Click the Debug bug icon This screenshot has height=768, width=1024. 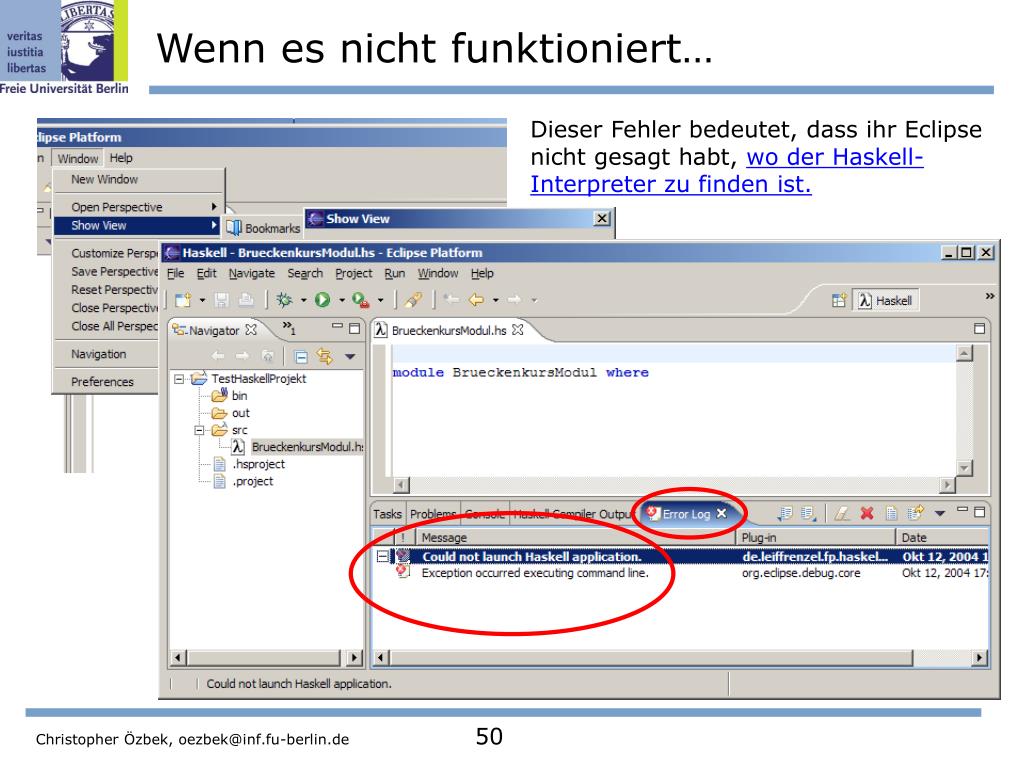pos(284,300)
